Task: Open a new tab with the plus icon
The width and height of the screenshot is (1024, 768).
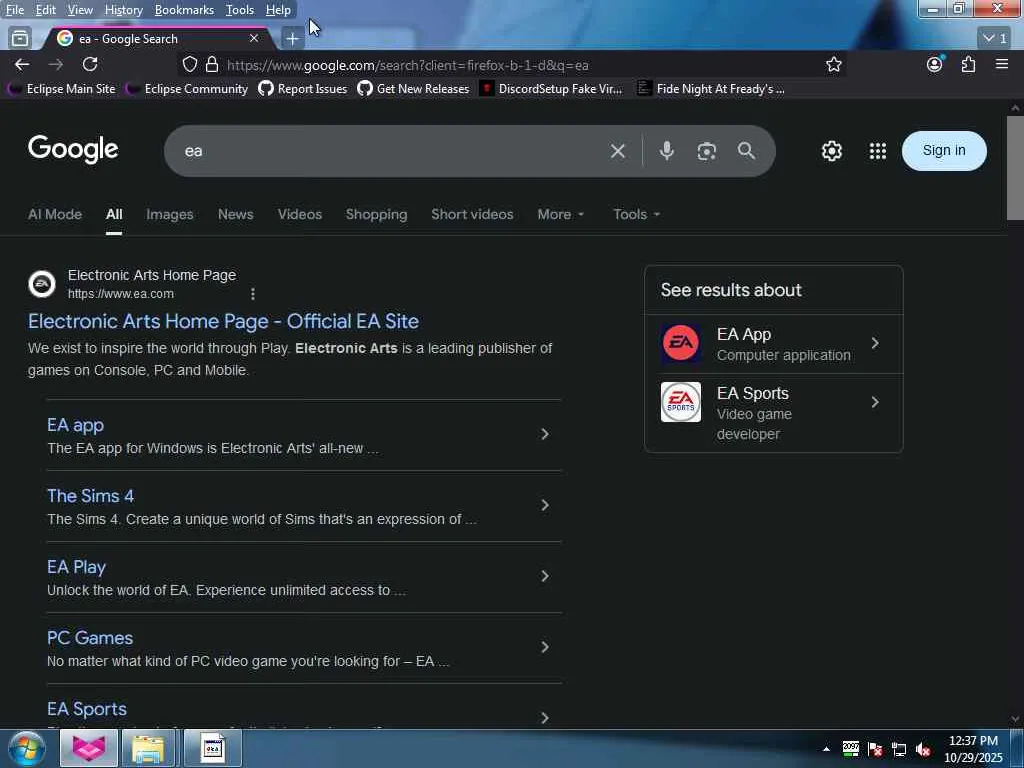Action: [293, 39]
